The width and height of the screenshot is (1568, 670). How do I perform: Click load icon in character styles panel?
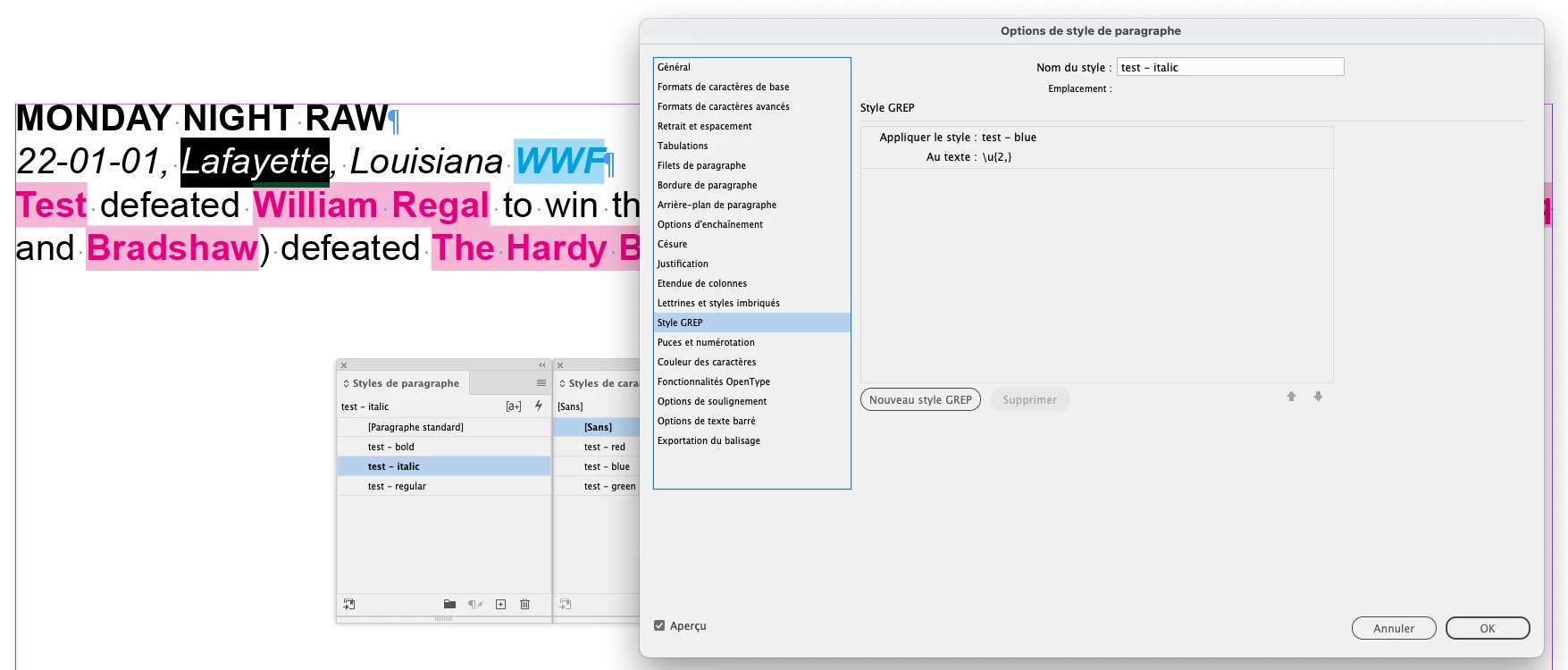(566, 605)
